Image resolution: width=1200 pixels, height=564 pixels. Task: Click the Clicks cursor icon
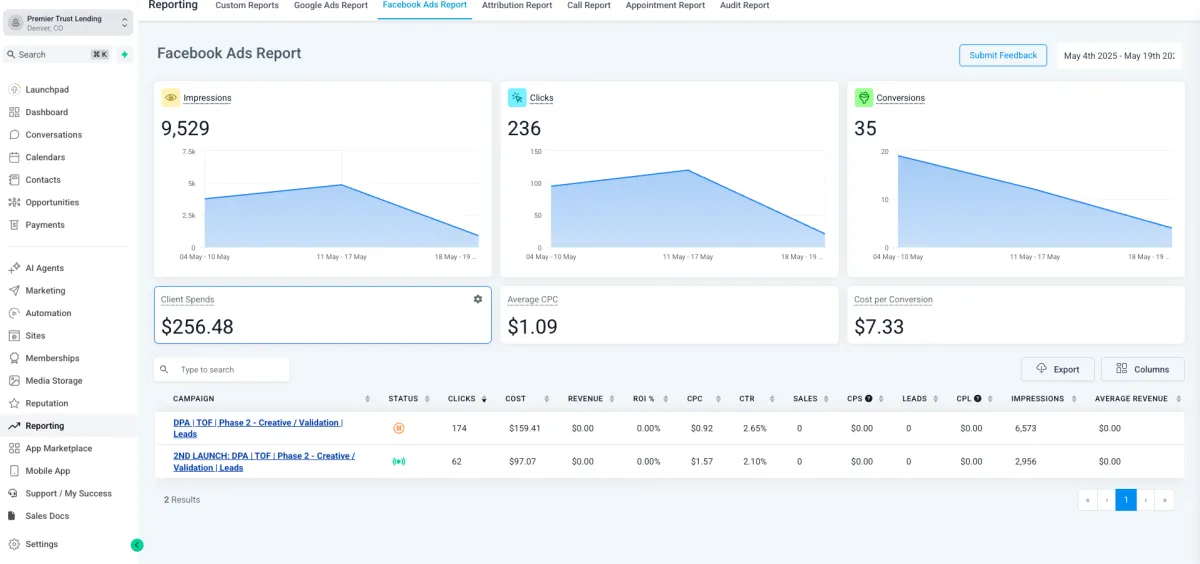click(517, 97)
